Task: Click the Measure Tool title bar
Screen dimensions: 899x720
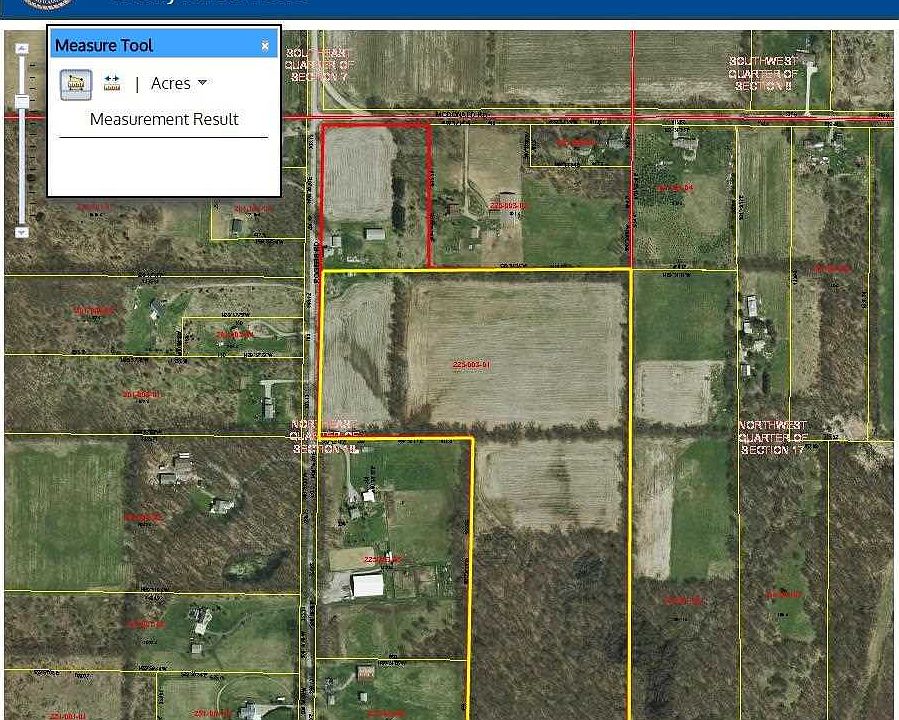Action: click(164, 45)
